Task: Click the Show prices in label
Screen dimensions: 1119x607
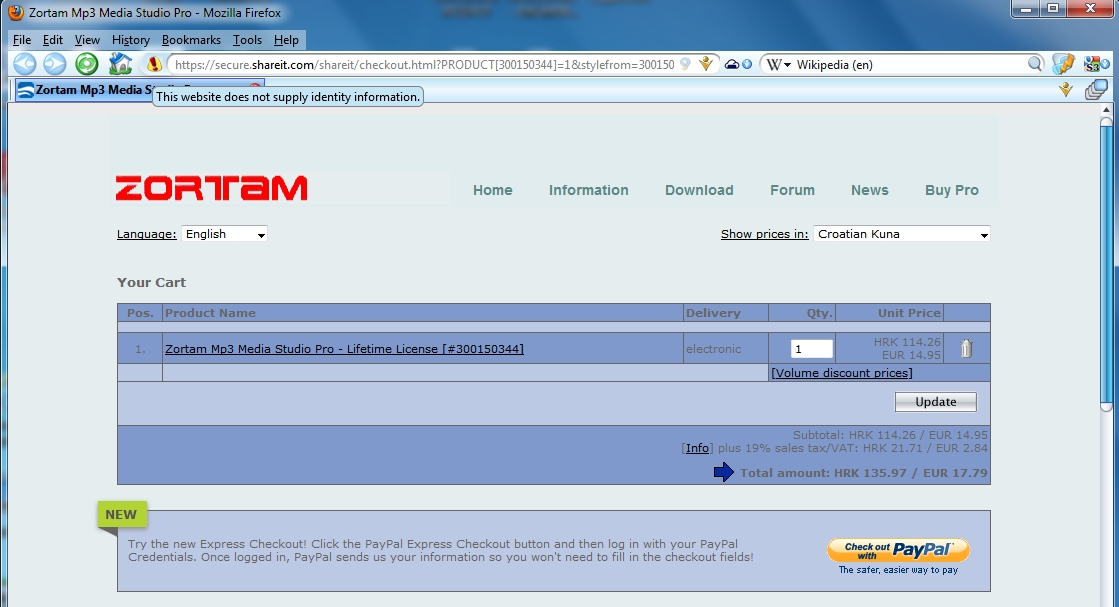Action: pos(764,234)
